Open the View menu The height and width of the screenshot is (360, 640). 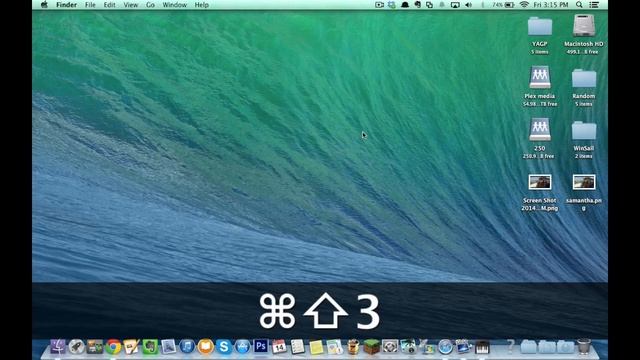pos(131,5)
